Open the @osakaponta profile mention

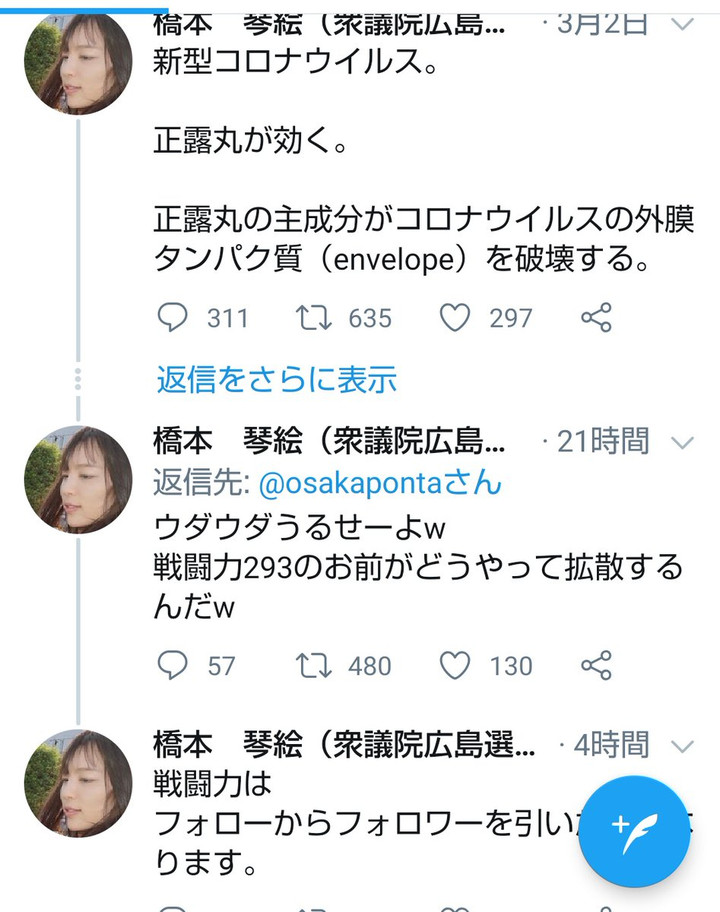pyautogui.click(x=380, y=484)
